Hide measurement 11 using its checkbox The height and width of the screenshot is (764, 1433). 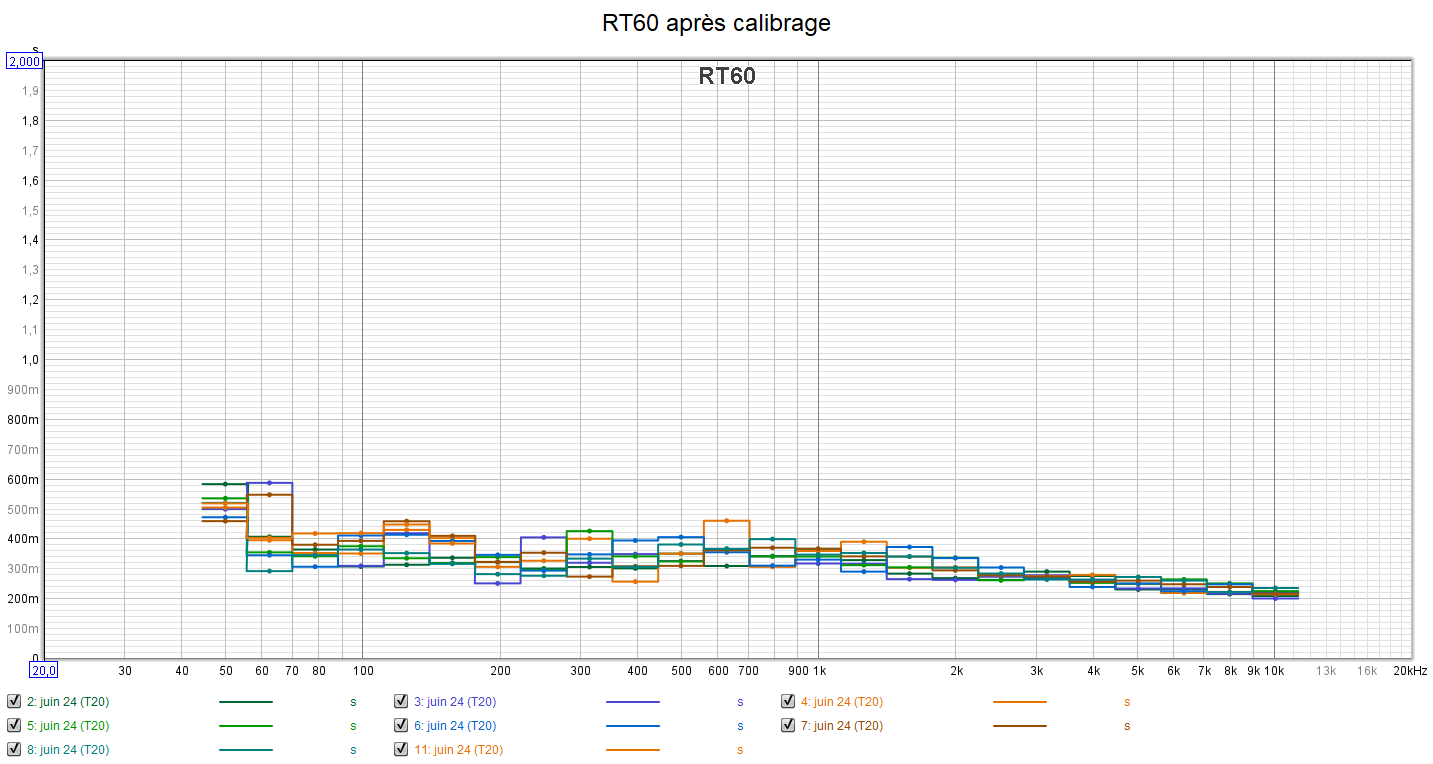point(401,749)
